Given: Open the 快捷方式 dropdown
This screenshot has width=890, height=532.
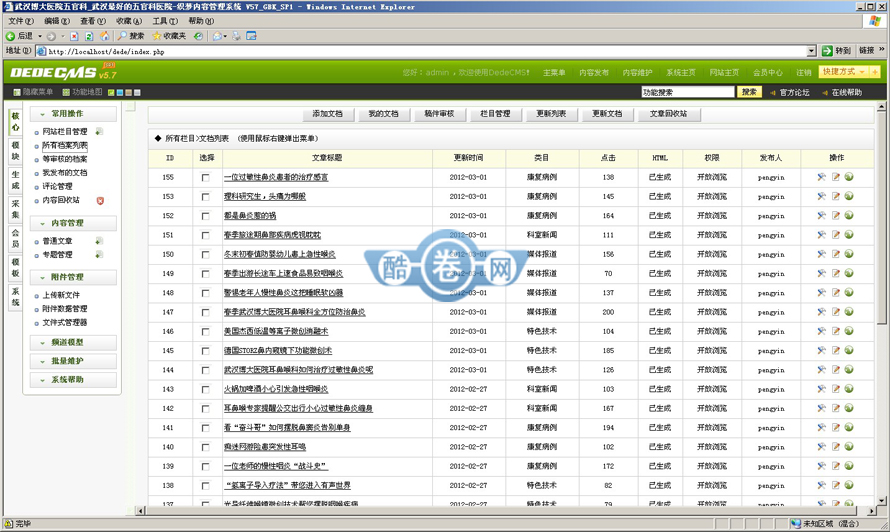Looking at the screenshot, I should coord(843,72).
